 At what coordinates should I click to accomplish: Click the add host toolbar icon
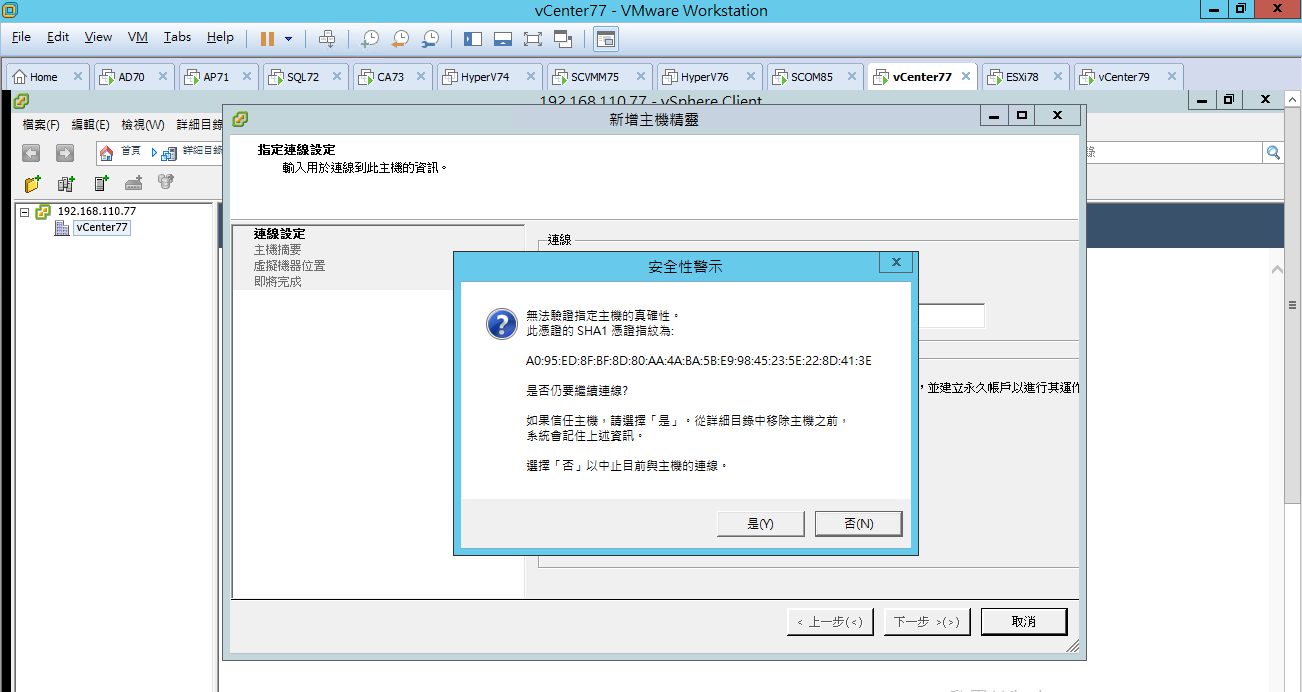(x=101, y=183)
